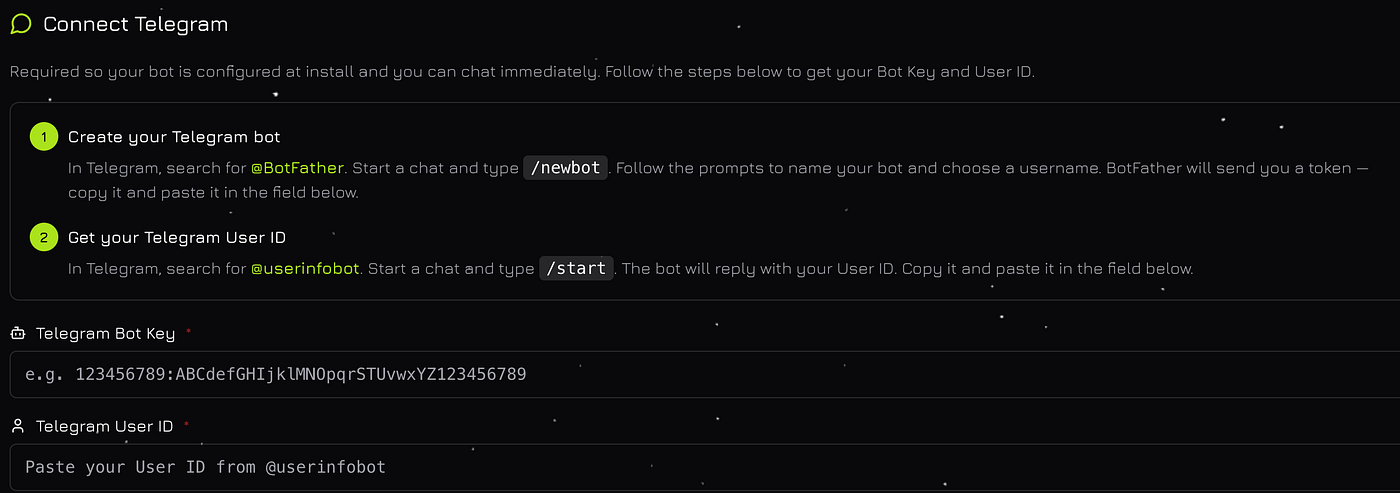Click the robot icon next to Telegram Bot Key
The image size is (1400, 493).
[x=18, y=334]
